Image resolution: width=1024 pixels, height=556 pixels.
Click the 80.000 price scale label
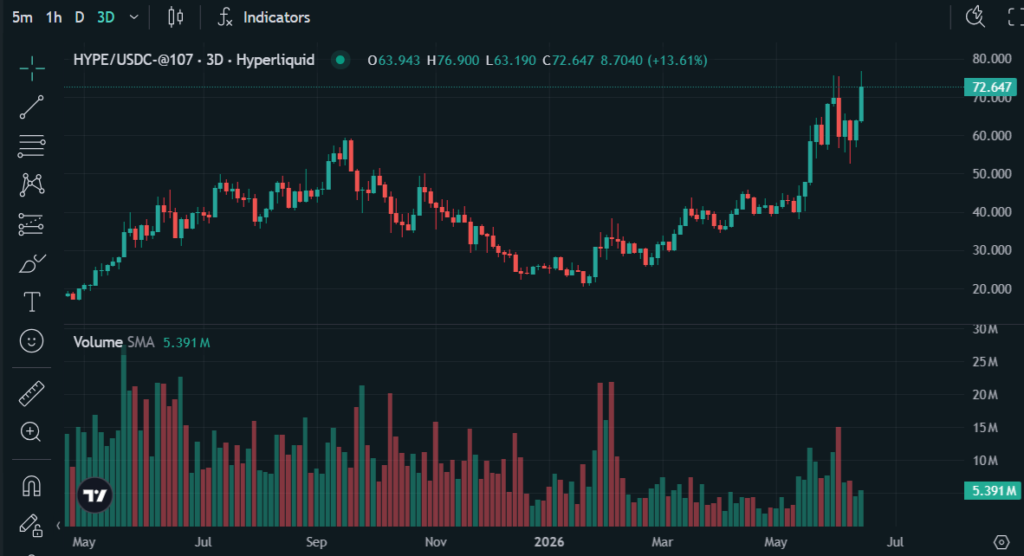991,59
